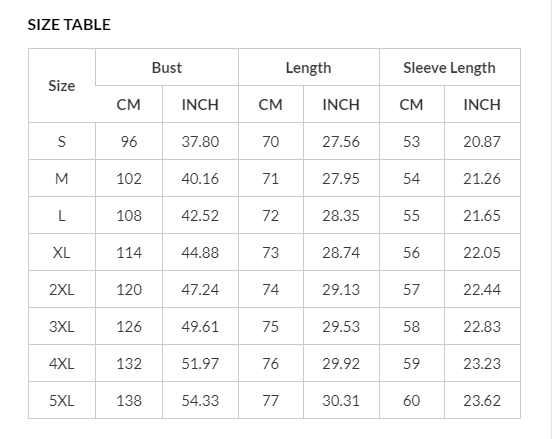555x439 pixels.
Task: Select the Bust column header
Action: [167, 67]
